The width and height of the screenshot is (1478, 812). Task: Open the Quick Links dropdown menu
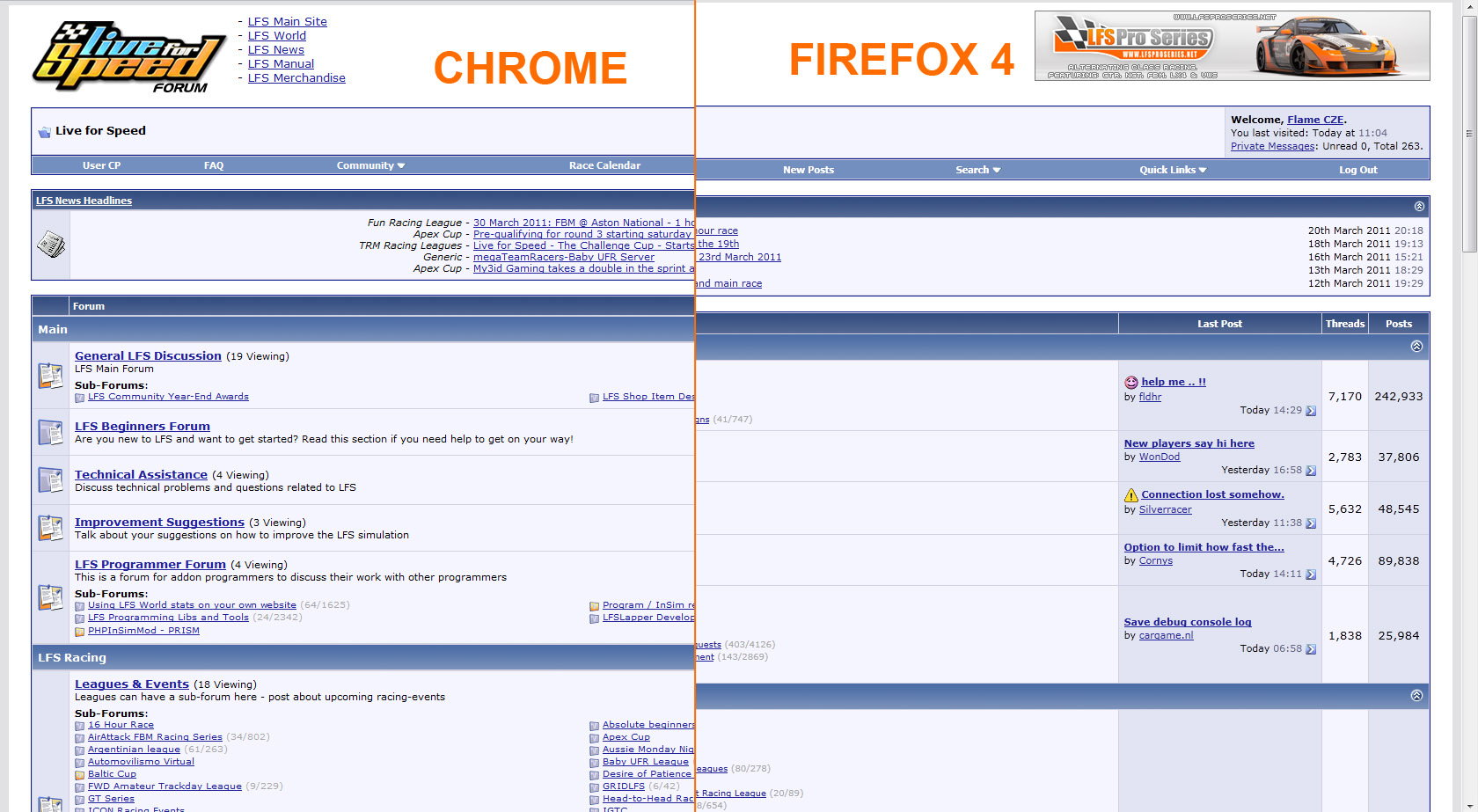pos(1173,170)
